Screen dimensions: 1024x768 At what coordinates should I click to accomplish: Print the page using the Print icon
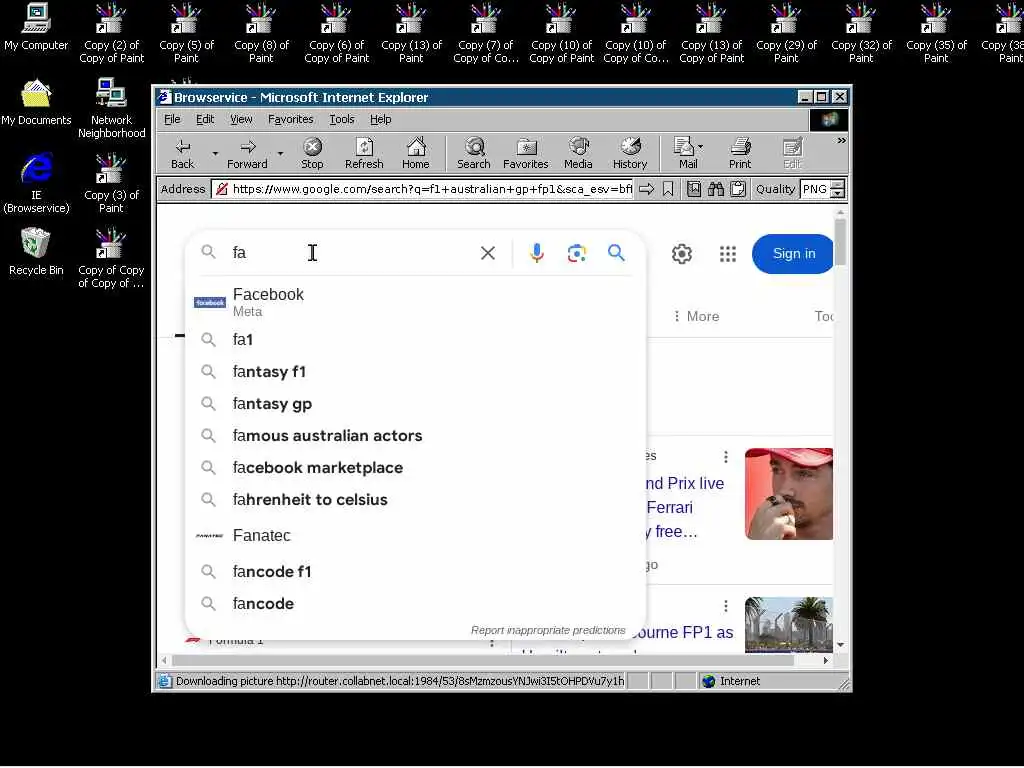(740, 153)
